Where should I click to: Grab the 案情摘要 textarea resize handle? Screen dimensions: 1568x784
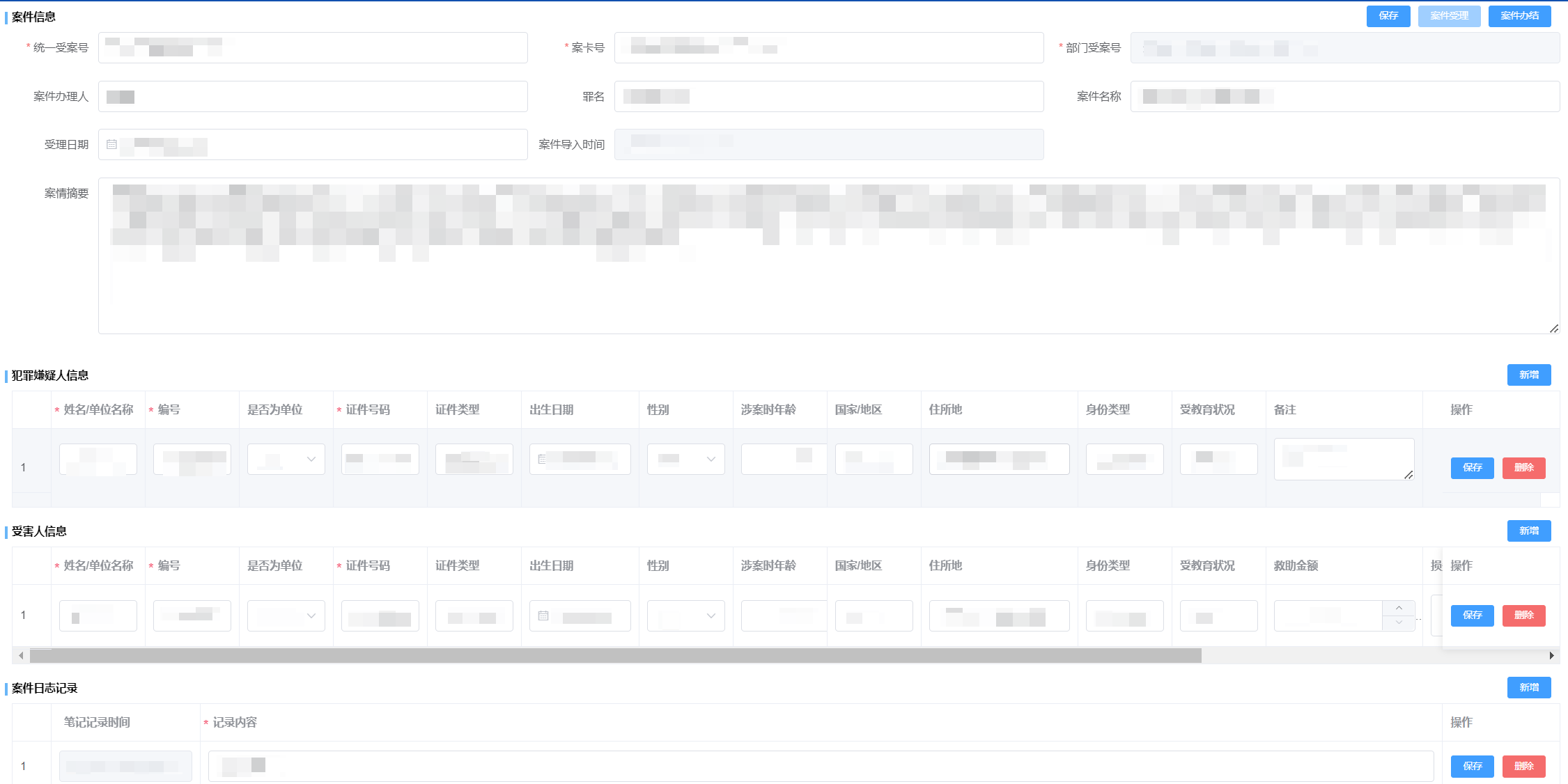(x=1554, y=329)
